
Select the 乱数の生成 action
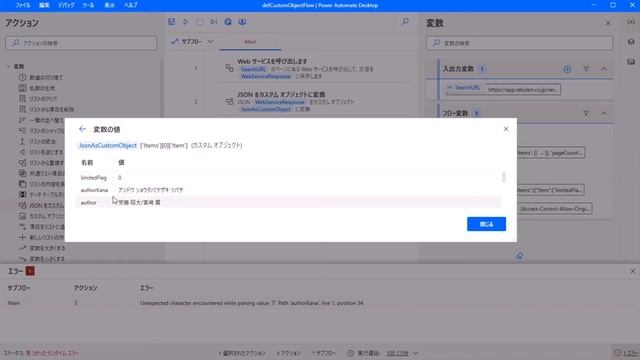(x=42, y=88)
